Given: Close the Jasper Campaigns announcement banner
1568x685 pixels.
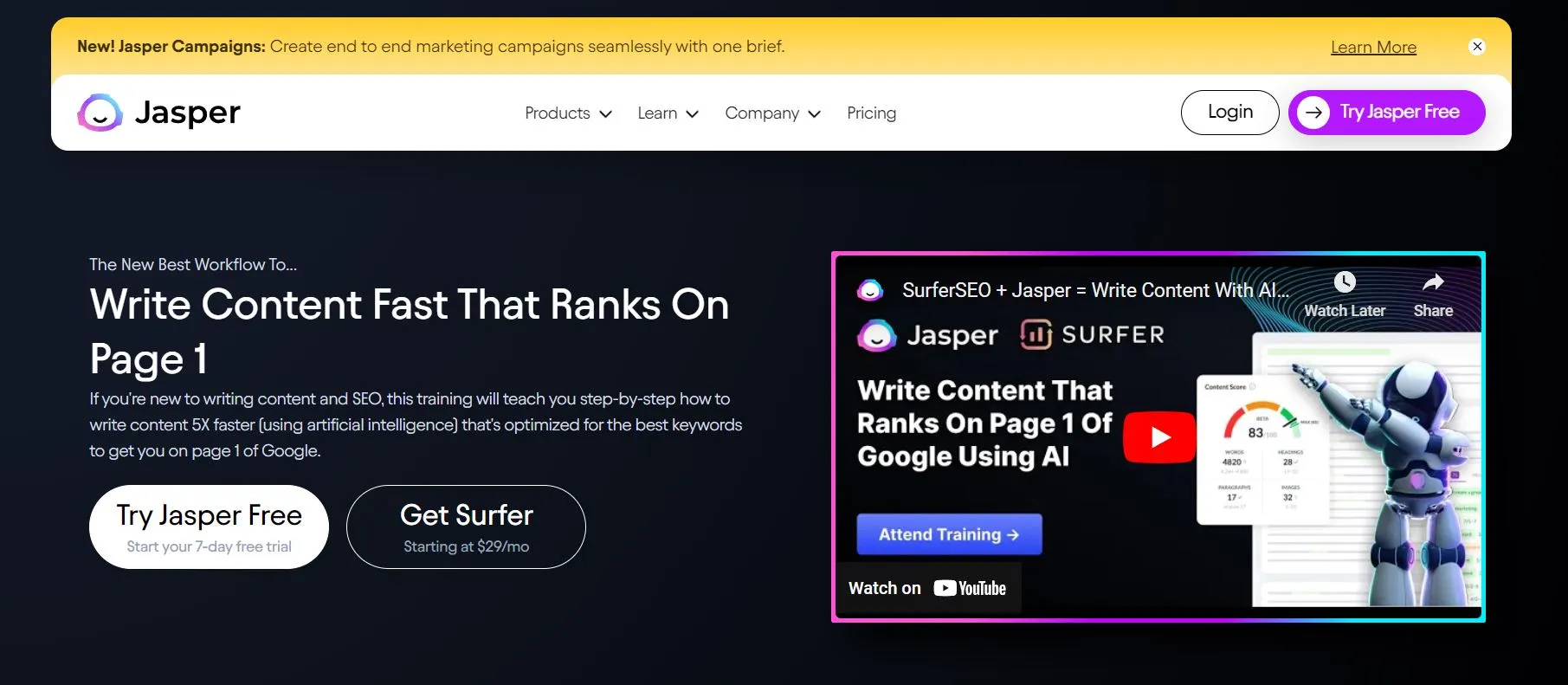Looking at the screenshot, I should click(1477, 47).
